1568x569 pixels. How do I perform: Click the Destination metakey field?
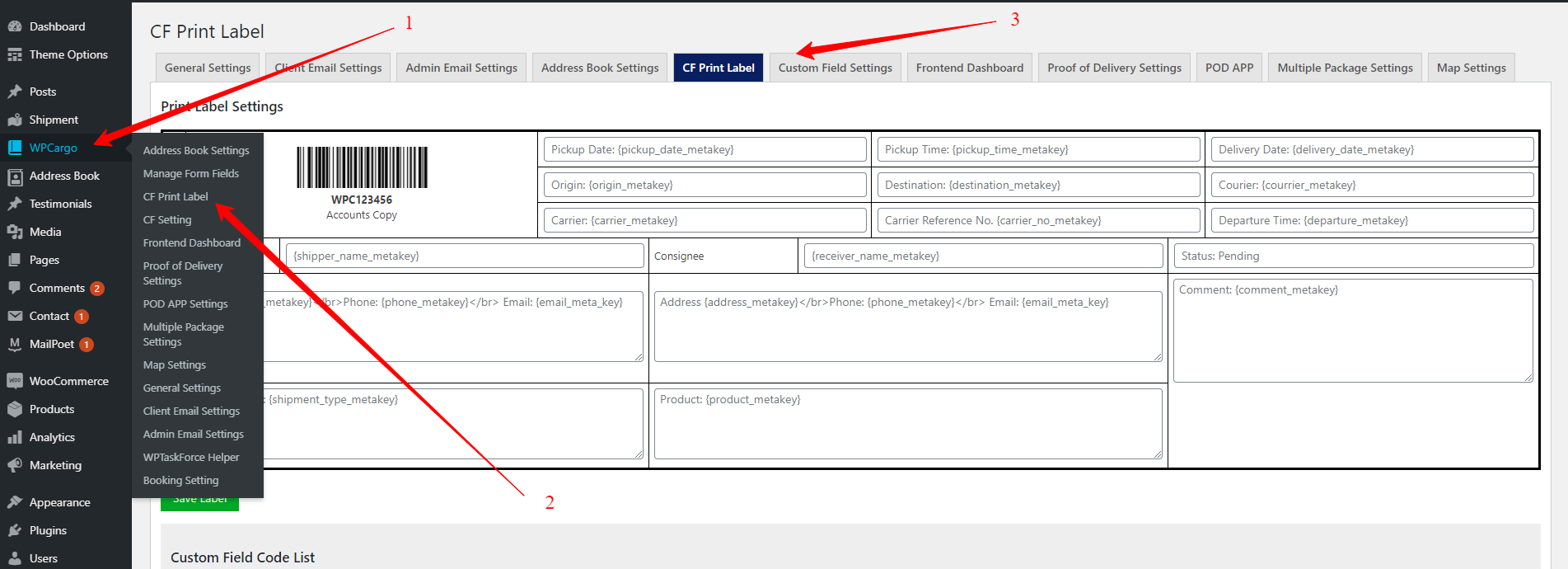point(1038,185)
